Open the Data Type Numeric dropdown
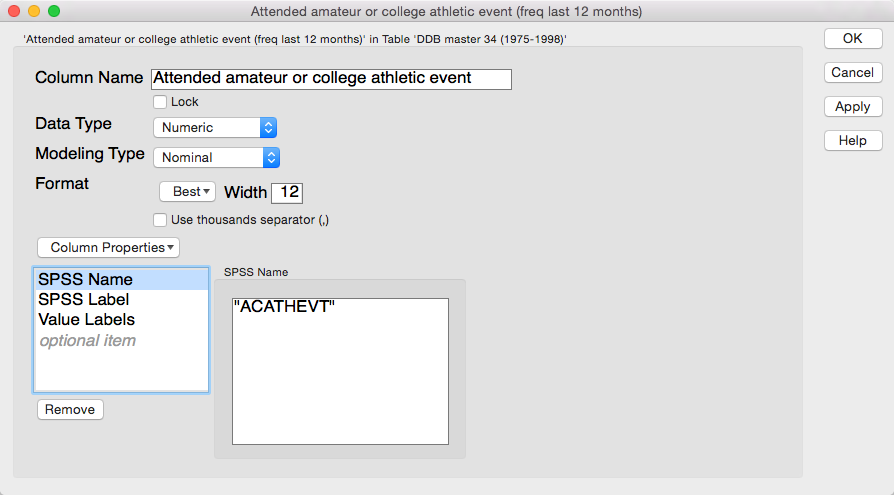894x495 pixels. [x=215, y=127]
